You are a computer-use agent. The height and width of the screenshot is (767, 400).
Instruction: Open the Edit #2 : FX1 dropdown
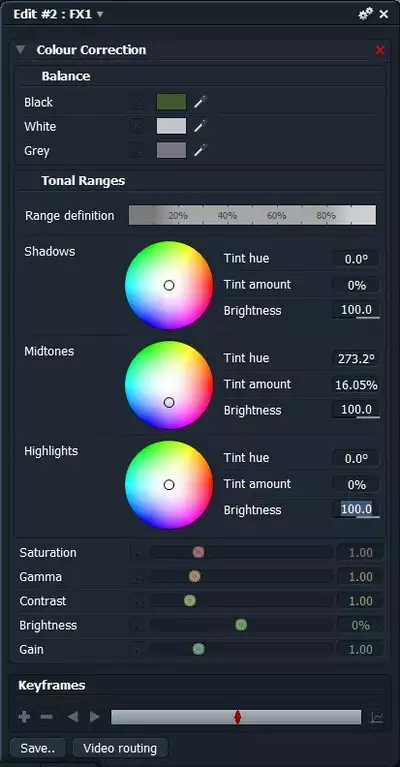pyautogui.click(x=100, y=14)
